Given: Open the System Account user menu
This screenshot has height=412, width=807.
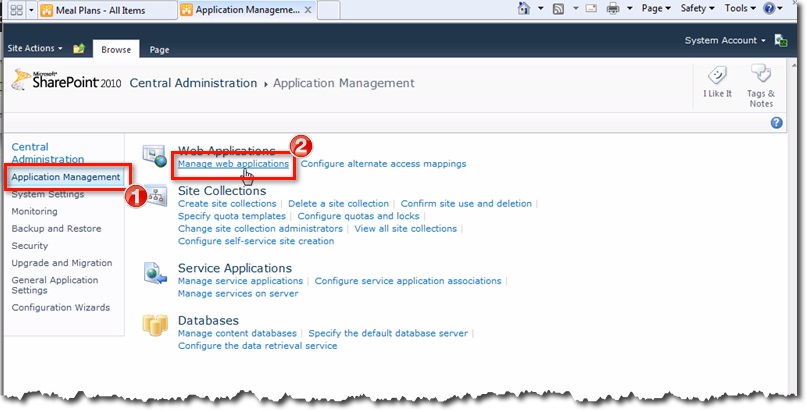Looking at the screenshot, I should (725, 40).
